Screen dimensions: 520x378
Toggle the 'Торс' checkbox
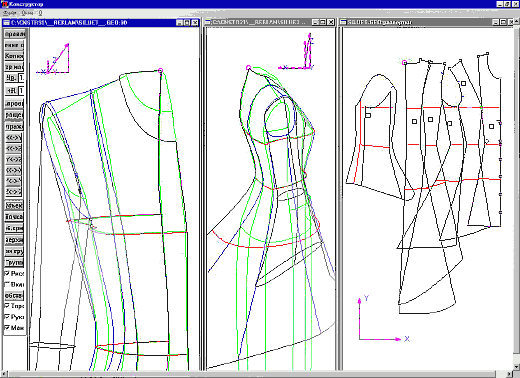coord(7,306)
